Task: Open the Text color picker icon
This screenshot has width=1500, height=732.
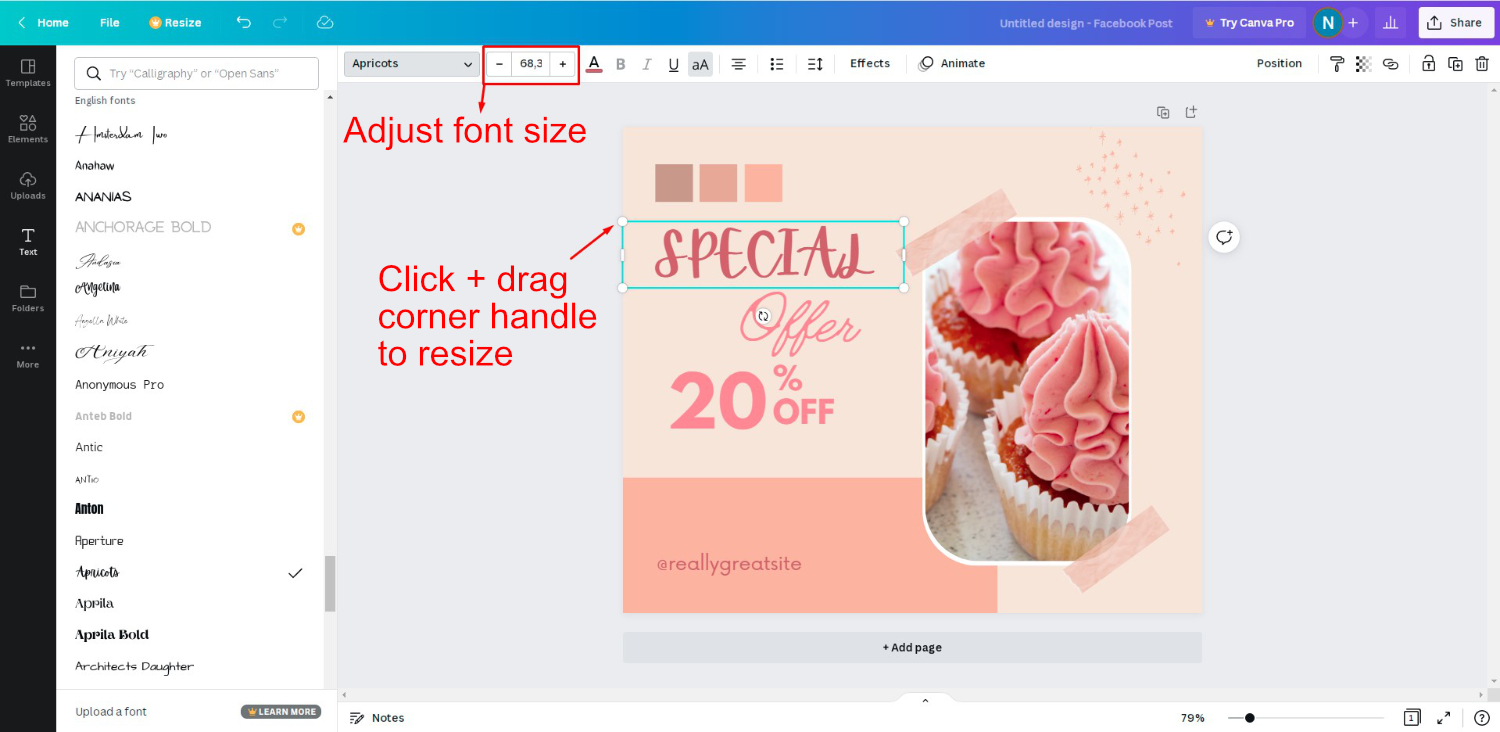Action: [x=594, y=63]
